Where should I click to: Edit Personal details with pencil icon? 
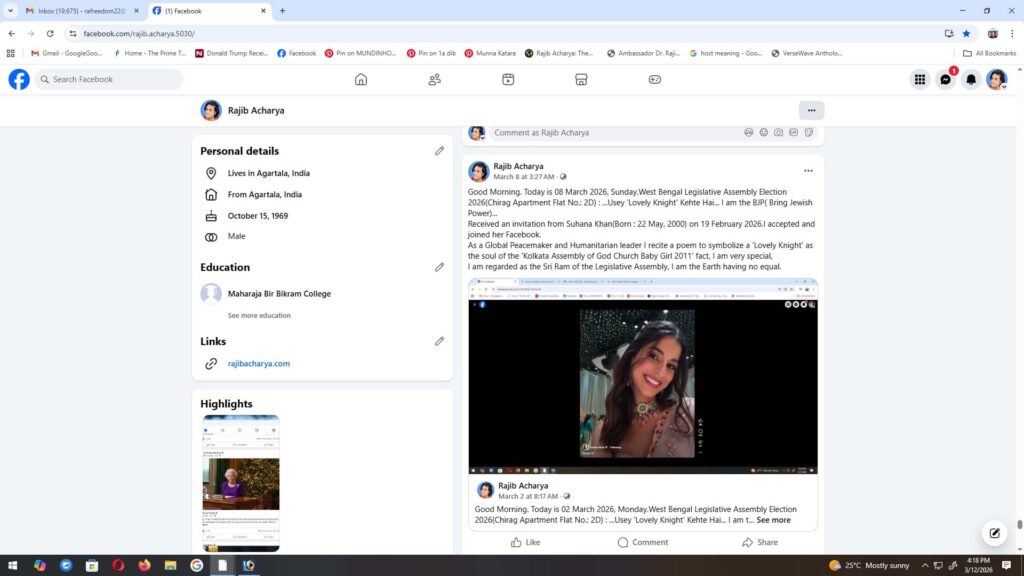pyautogui.click(x=439, y=151)
